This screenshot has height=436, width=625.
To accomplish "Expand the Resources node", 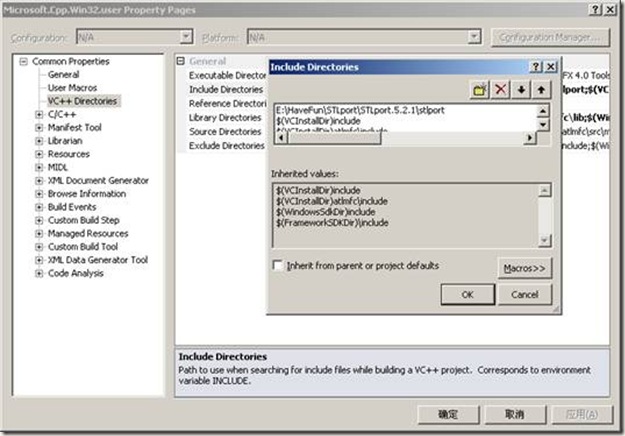I will click(39, 154).
